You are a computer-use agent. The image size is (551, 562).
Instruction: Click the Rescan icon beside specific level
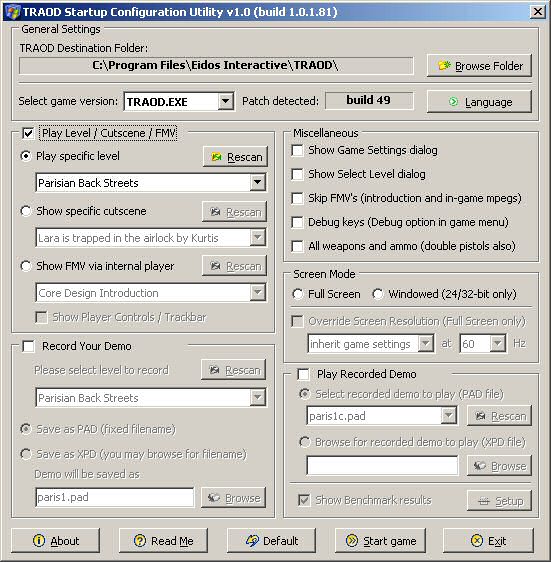click(216, 157)
